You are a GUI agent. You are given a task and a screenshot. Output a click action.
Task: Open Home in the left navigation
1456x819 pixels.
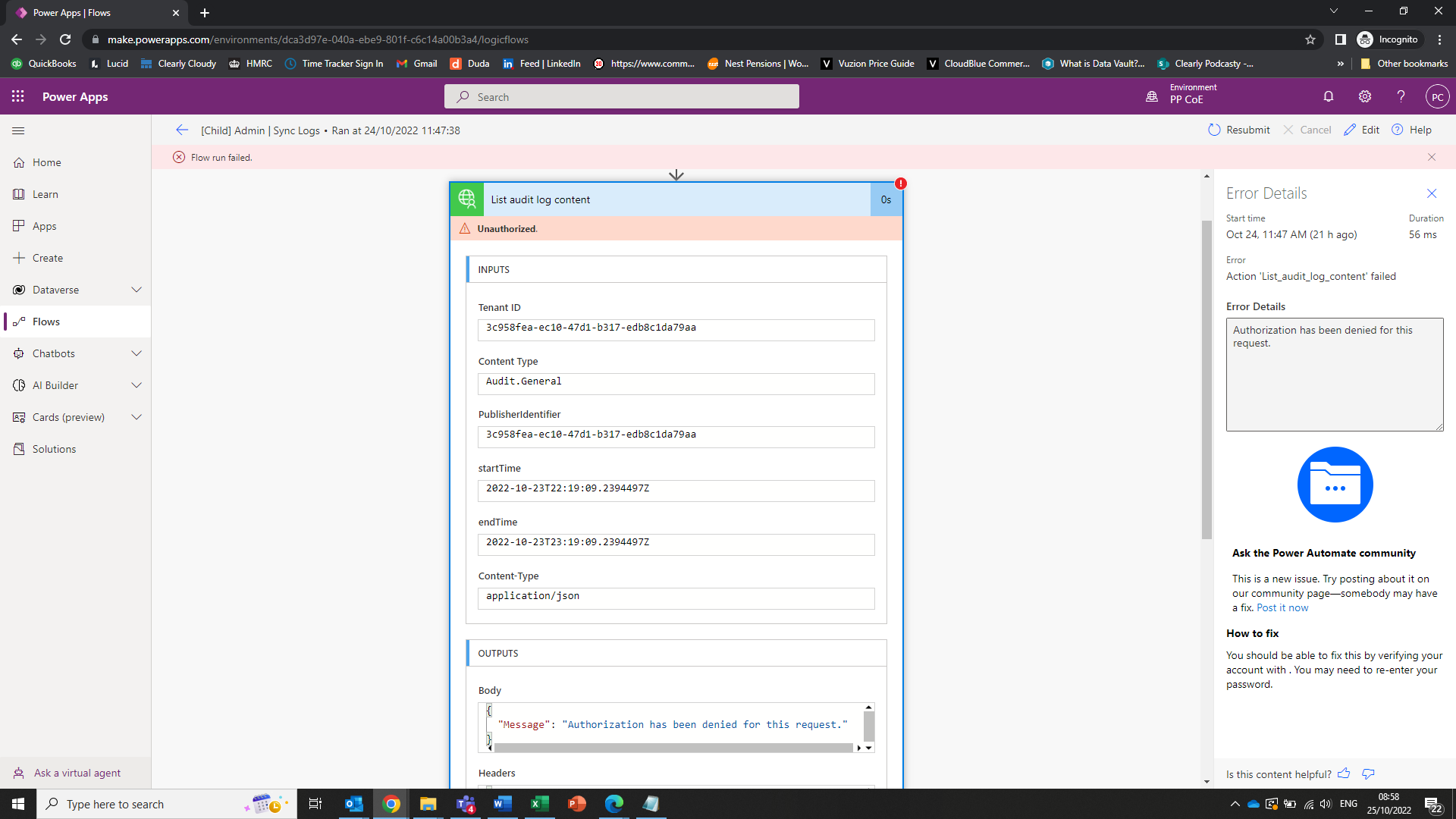point(76,162)
